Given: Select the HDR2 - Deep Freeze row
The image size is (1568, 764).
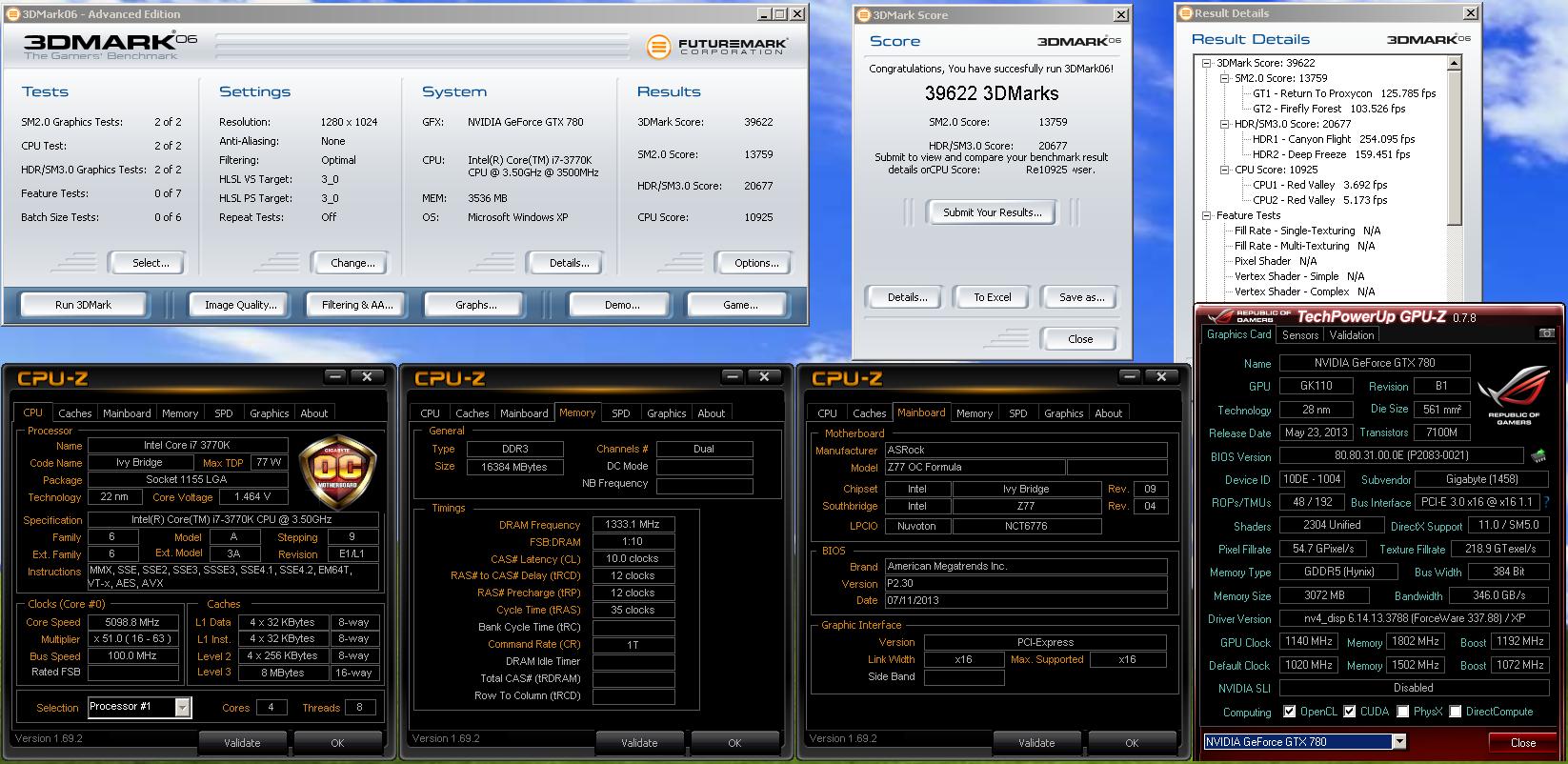Looking at the screenshot, I should pyautogui.click(x=1331, y=154).
